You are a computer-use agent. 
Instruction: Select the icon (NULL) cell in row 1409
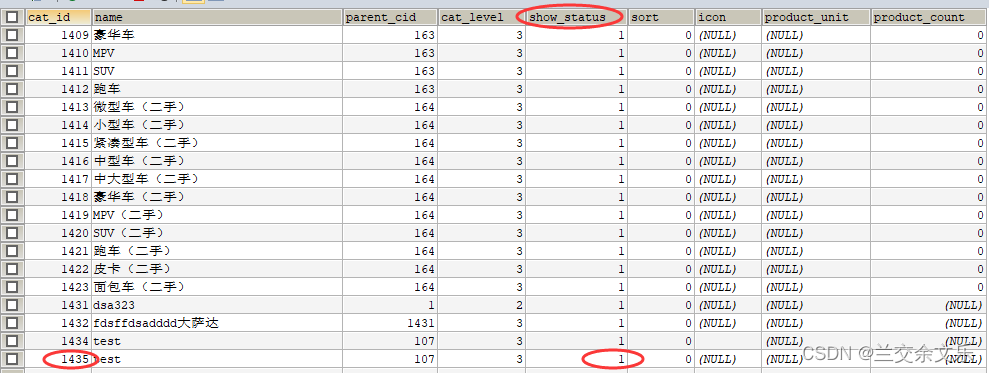[728, 35]
